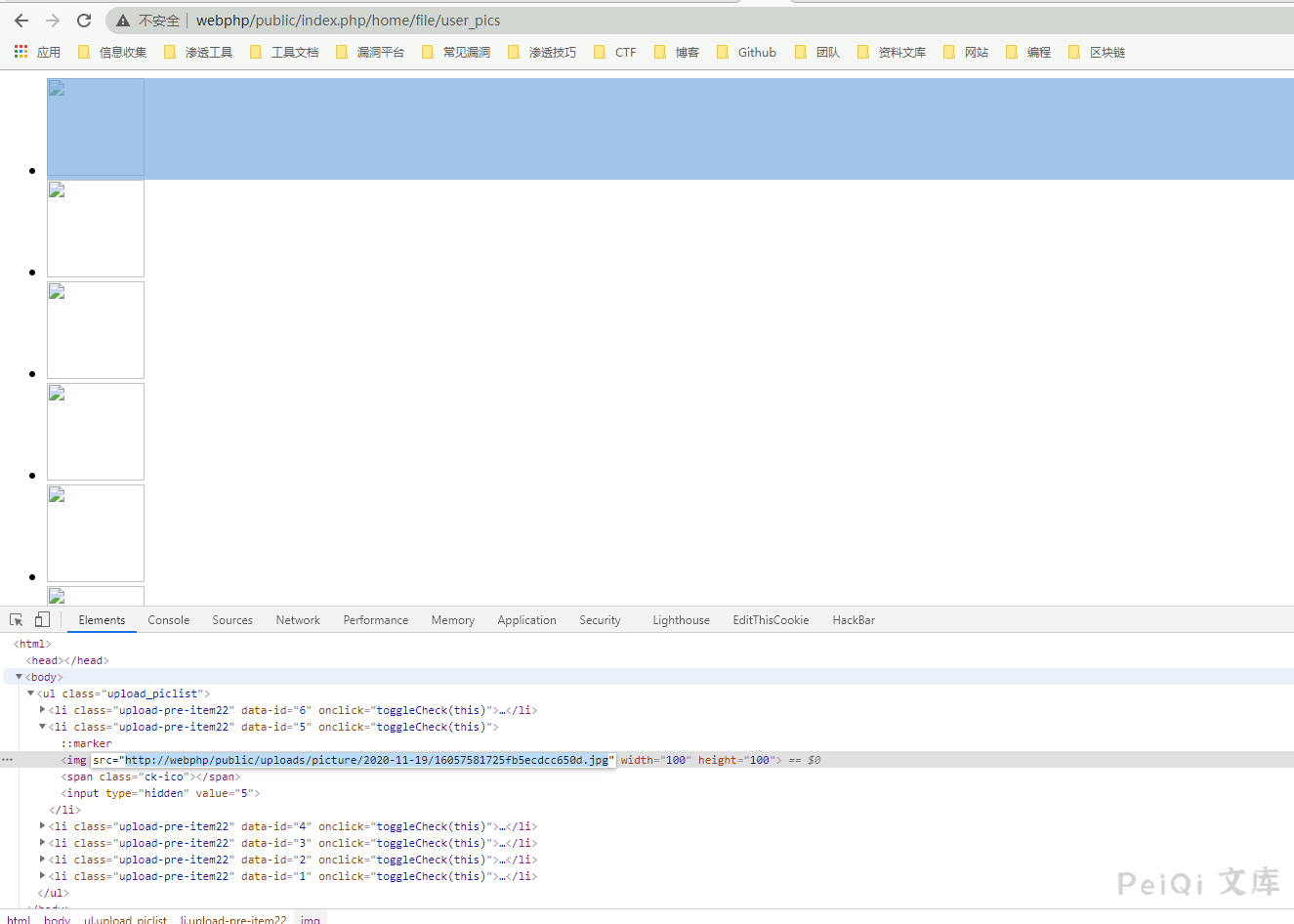
Task: Reload the page with refresh icon
Action: 84,21
